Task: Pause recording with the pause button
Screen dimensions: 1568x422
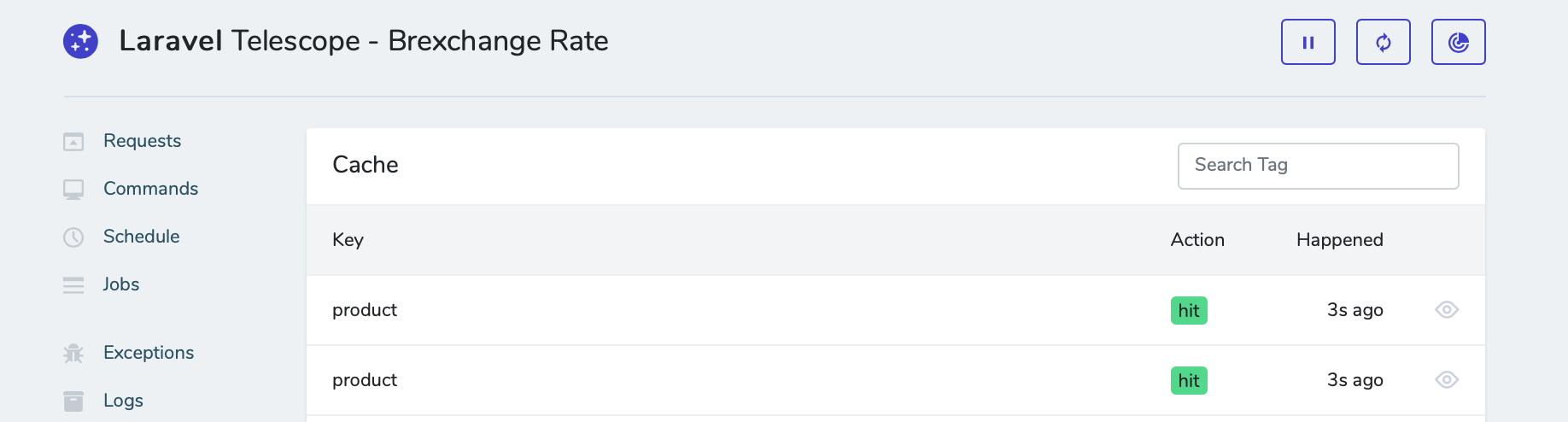Action: click(x=1308, y=42)
